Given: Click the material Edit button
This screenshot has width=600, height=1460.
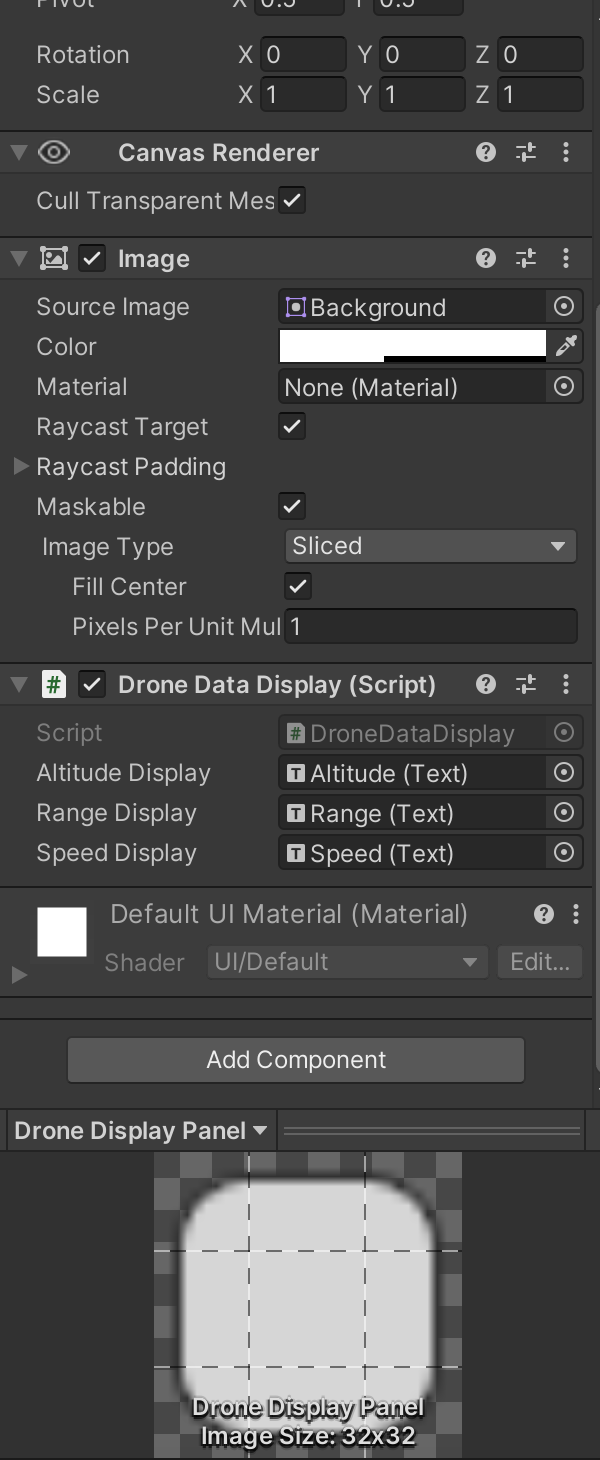Looking at the screenshot, I should click(x=539, y=962).
